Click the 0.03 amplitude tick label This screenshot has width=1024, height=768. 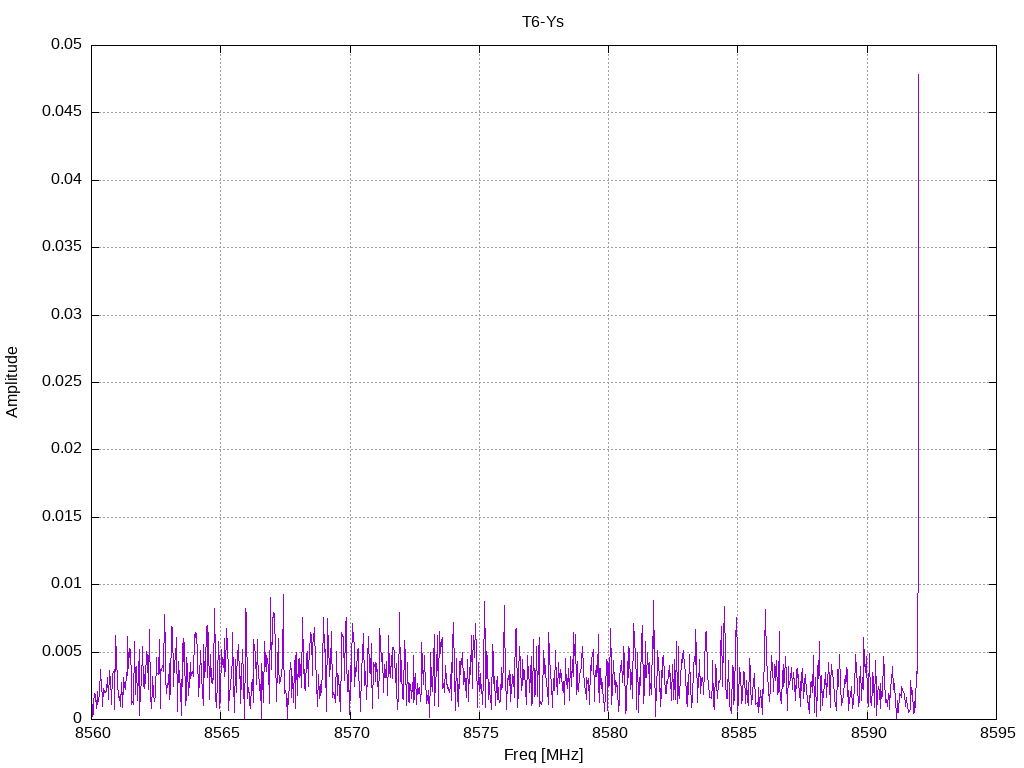pyautogui.click(x=66, y=314)
